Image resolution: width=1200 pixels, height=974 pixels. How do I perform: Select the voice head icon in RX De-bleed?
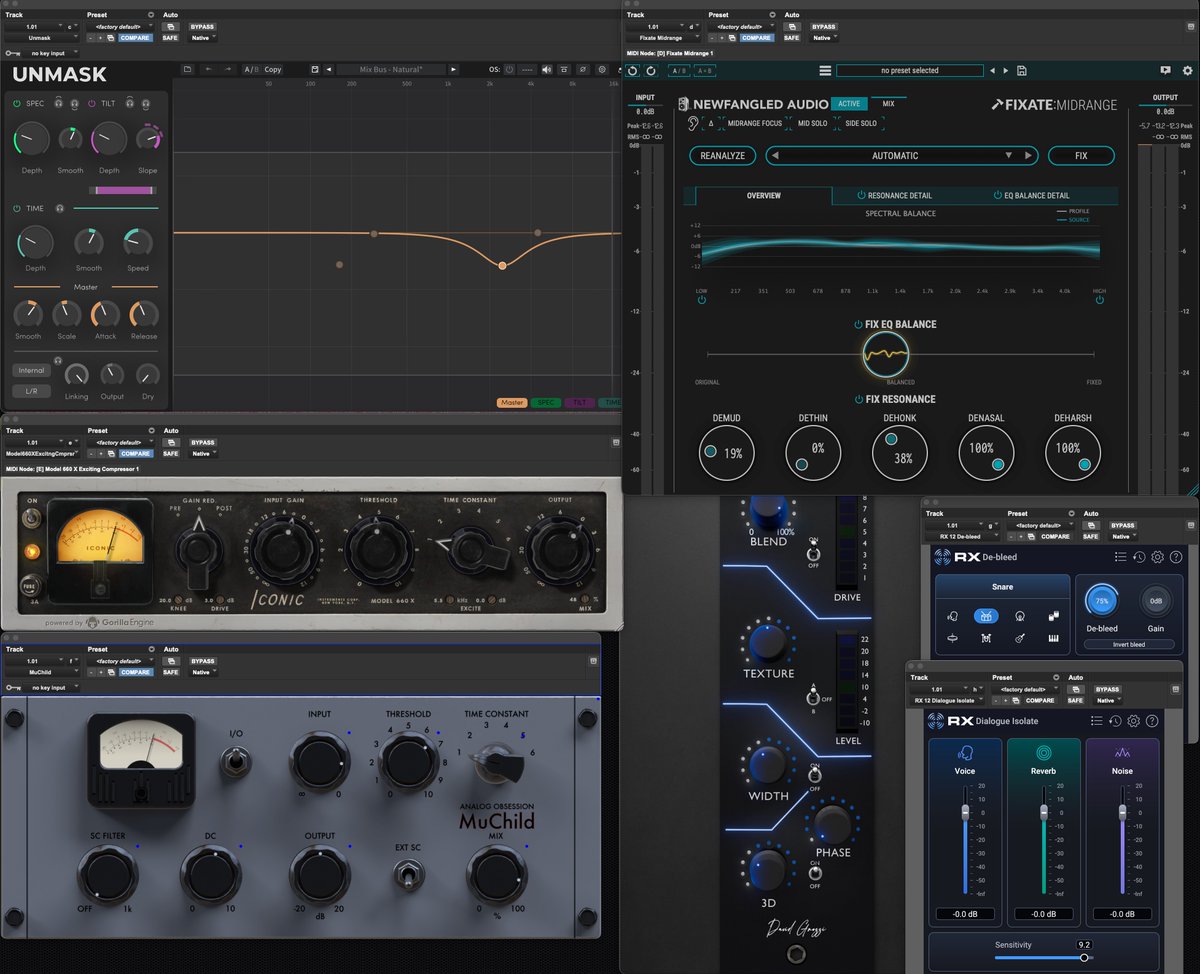tap(952, 617)
